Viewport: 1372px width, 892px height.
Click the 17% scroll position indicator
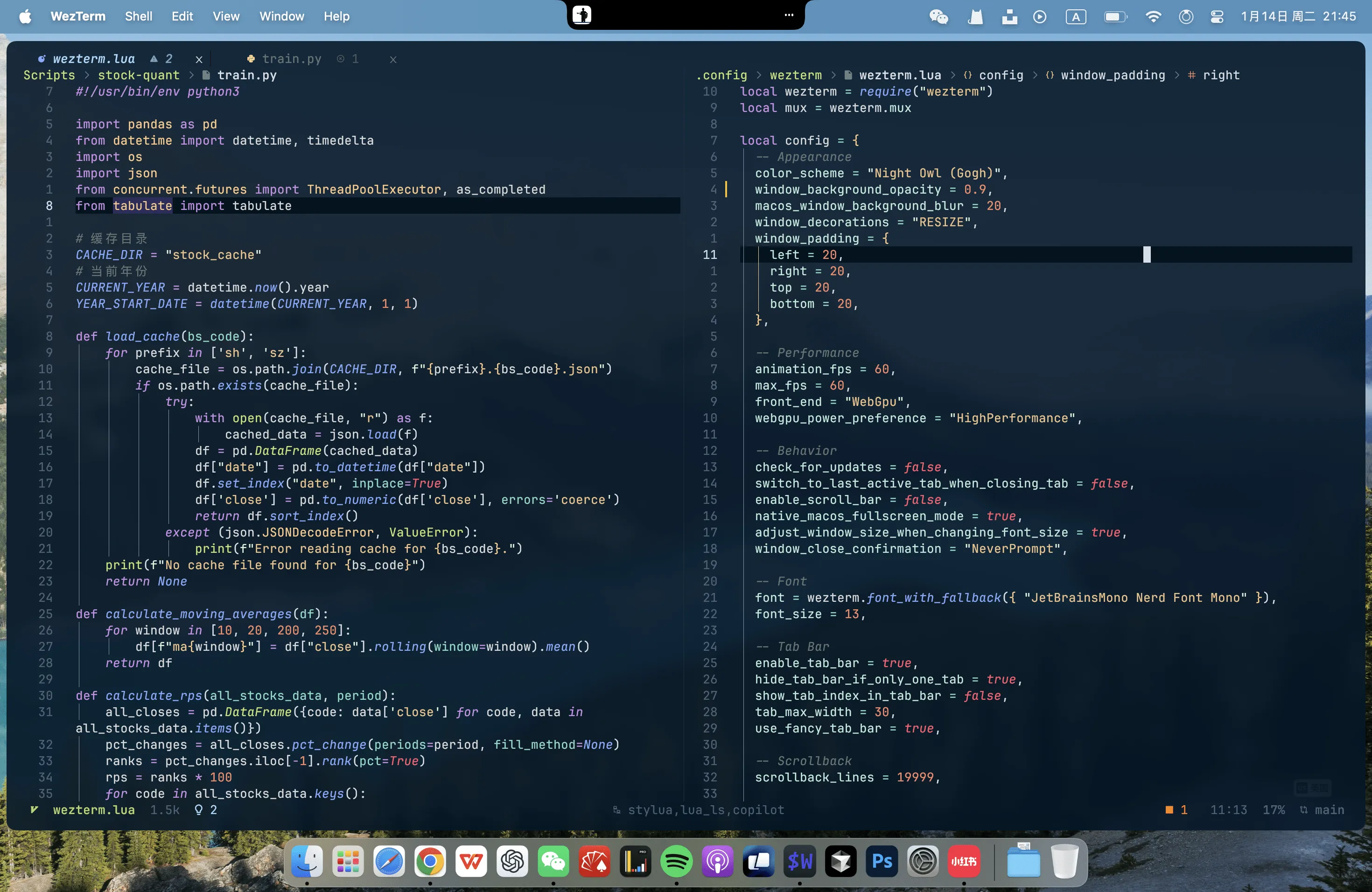[x=1274, y=810]
